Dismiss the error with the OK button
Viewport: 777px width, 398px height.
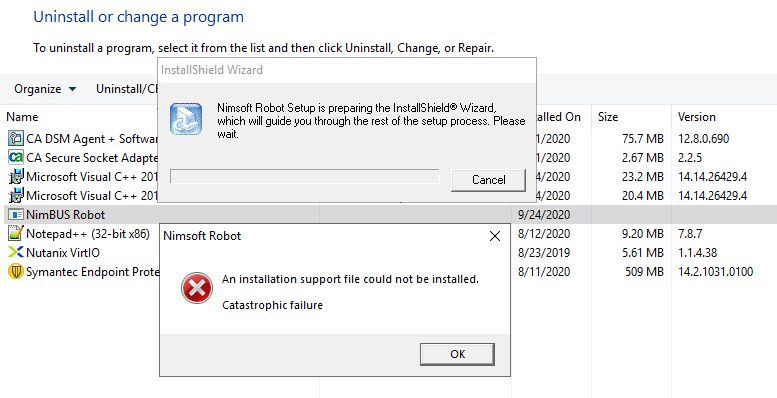(457, 354)
